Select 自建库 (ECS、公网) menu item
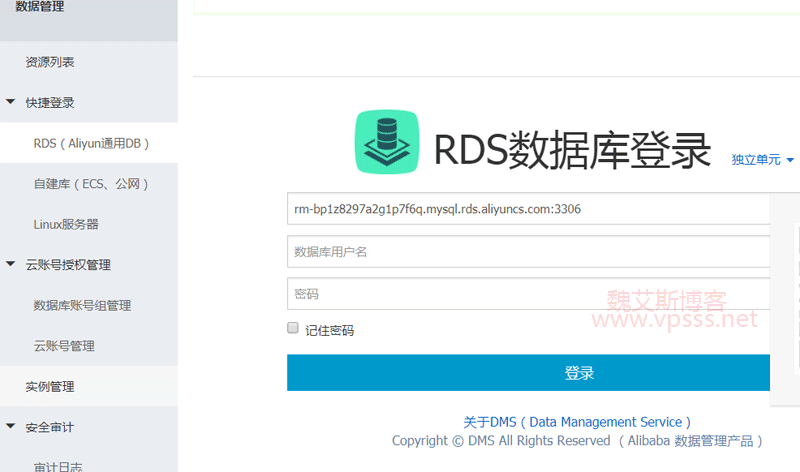The width and height of the screenshot is (800, 472). coord(91,184)
